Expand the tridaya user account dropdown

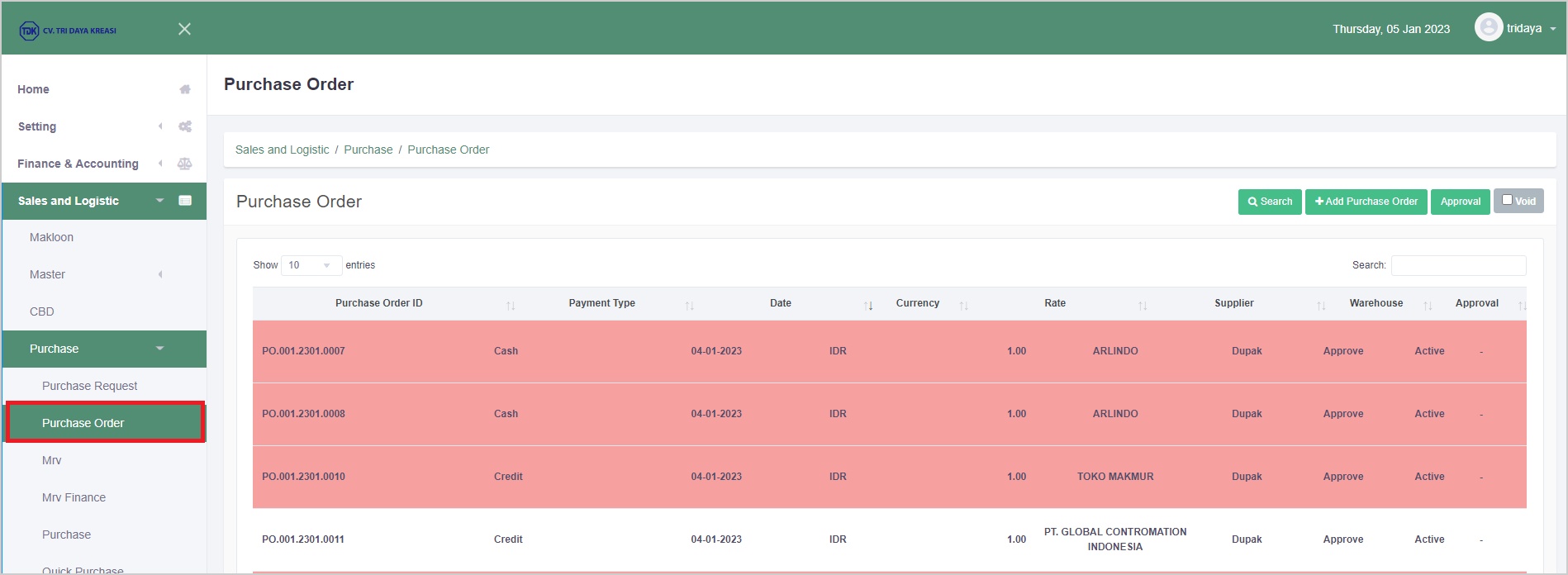(1552, 29)
